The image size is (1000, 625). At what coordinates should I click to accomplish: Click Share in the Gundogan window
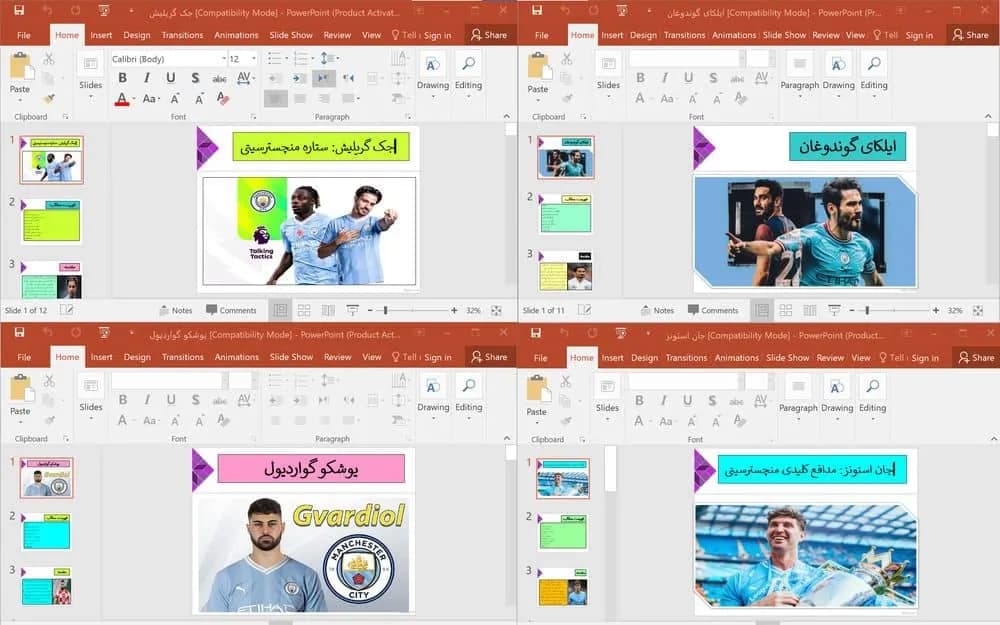[x=971, y=35]
